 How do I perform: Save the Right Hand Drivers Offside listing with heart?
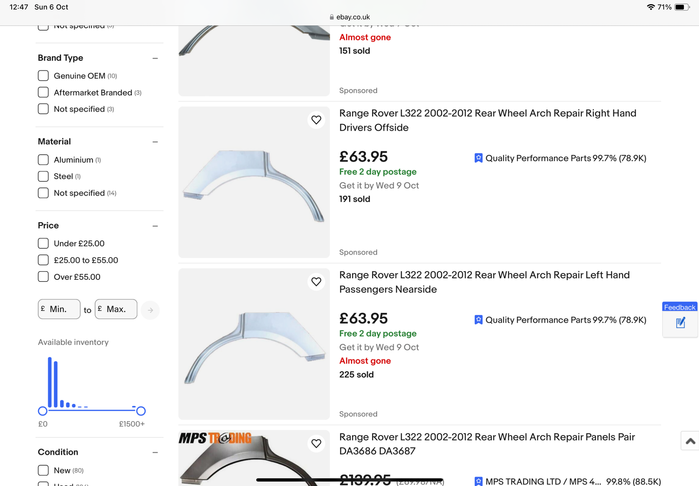tap(316, 120)
